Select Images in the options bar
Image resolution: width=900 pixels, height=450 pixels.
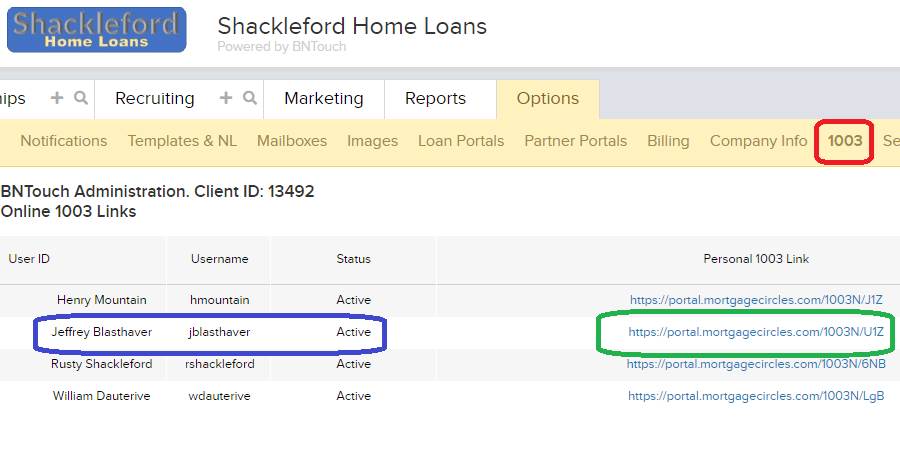click(372, 141)
